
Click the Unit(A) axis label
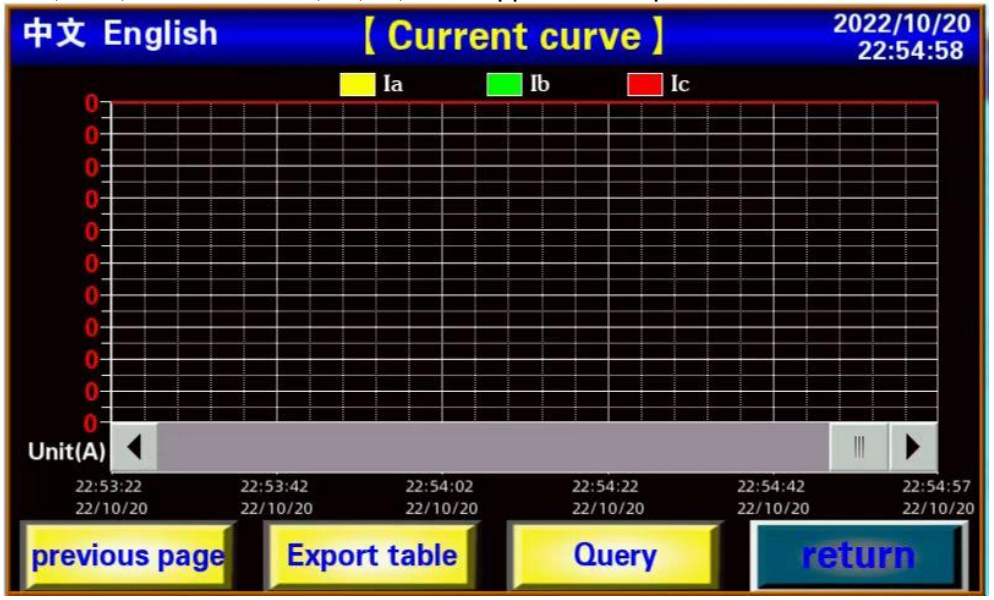66,452
